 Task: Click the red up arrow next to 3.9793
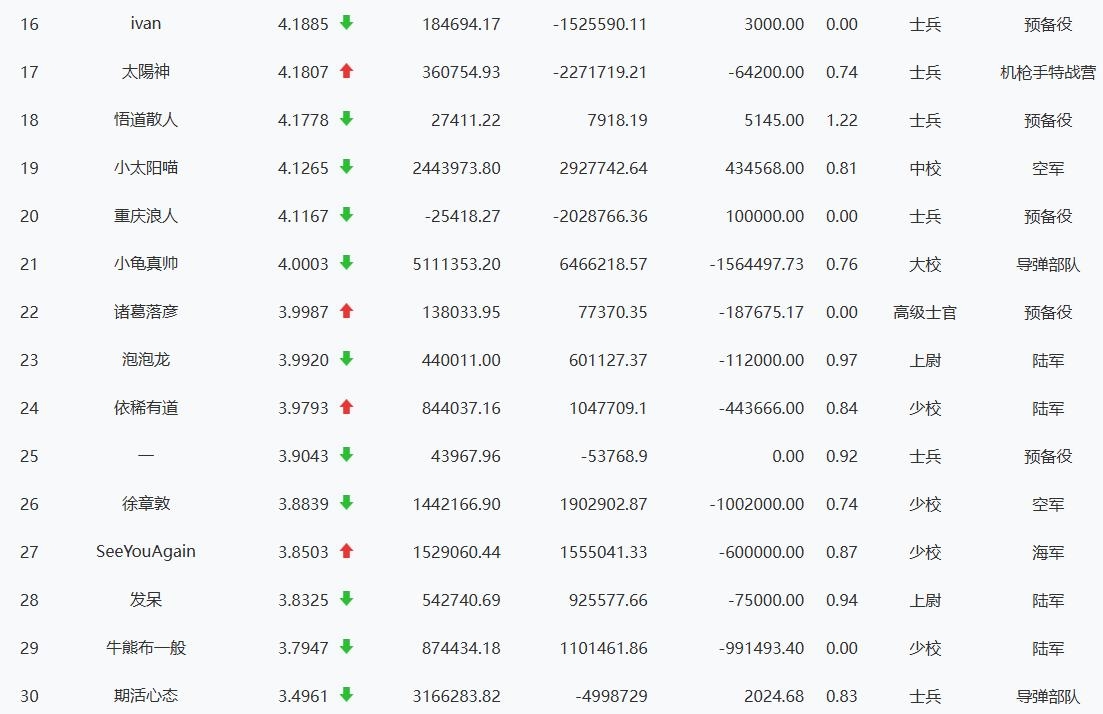346,407
